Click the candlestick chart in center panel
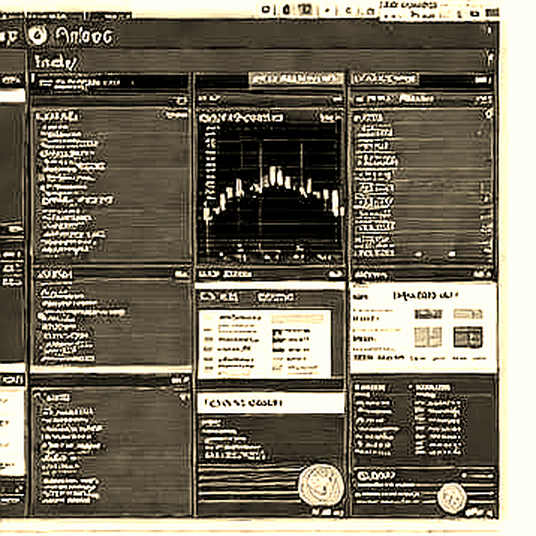This screenshot has width=536, height=536. 271,190
